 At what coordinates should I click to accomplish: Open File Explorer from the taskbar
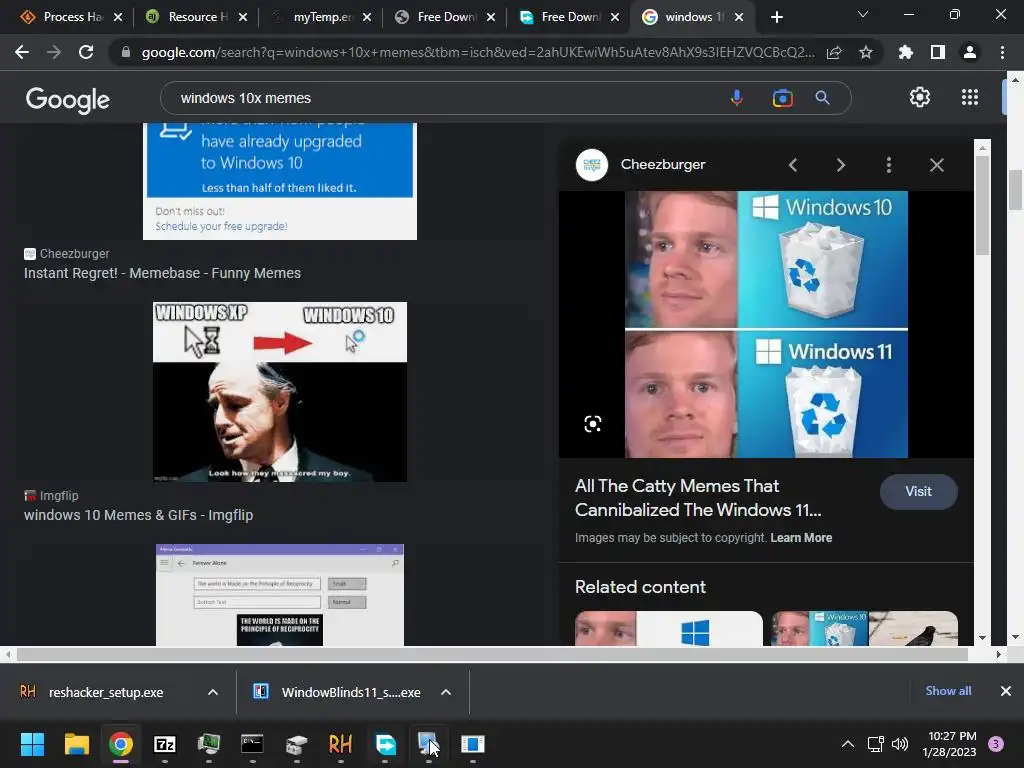pos(76,744)
